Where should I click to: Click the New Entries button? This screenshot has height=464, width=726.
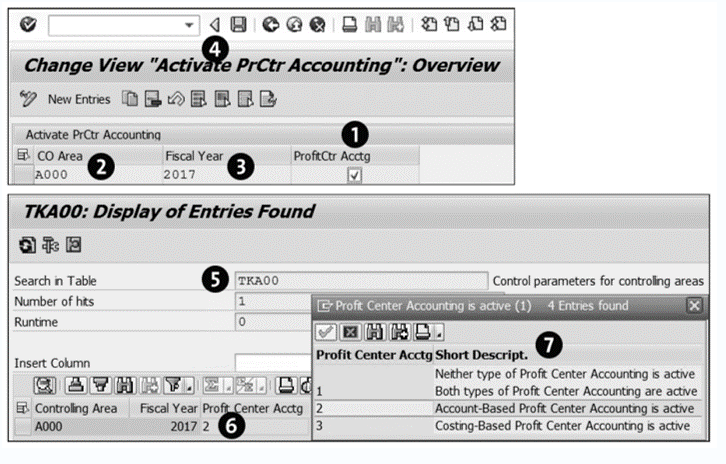point(78,99)
